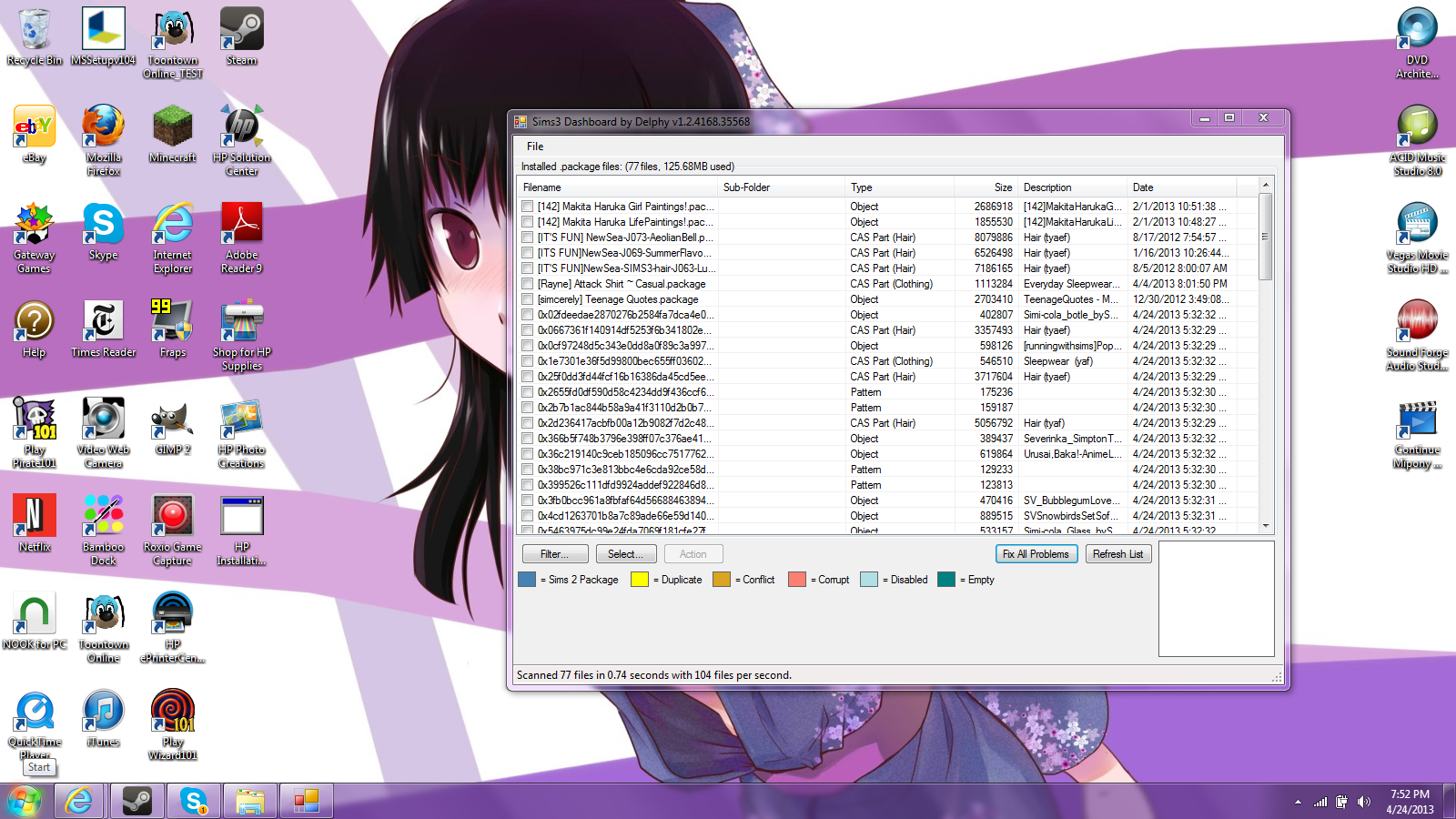Open Play Wizard101 desktop shortcut
This screenshot has width=1456, height=819.
[173, 724]
